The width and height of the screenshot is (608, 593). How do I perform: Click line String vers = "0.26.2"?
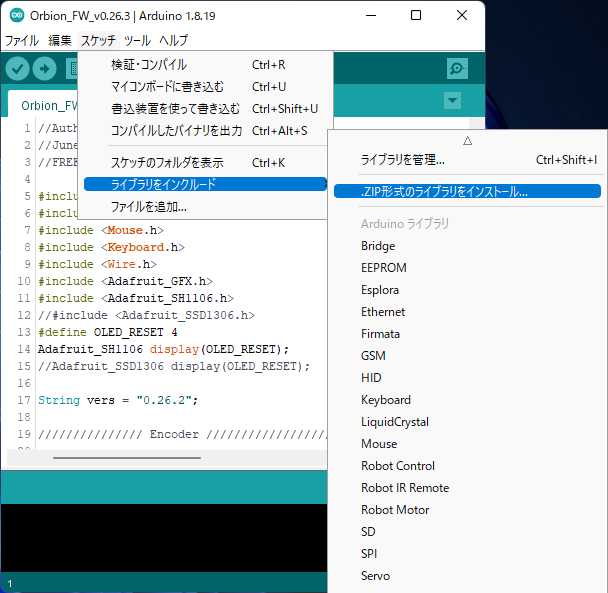coord(118,400)
